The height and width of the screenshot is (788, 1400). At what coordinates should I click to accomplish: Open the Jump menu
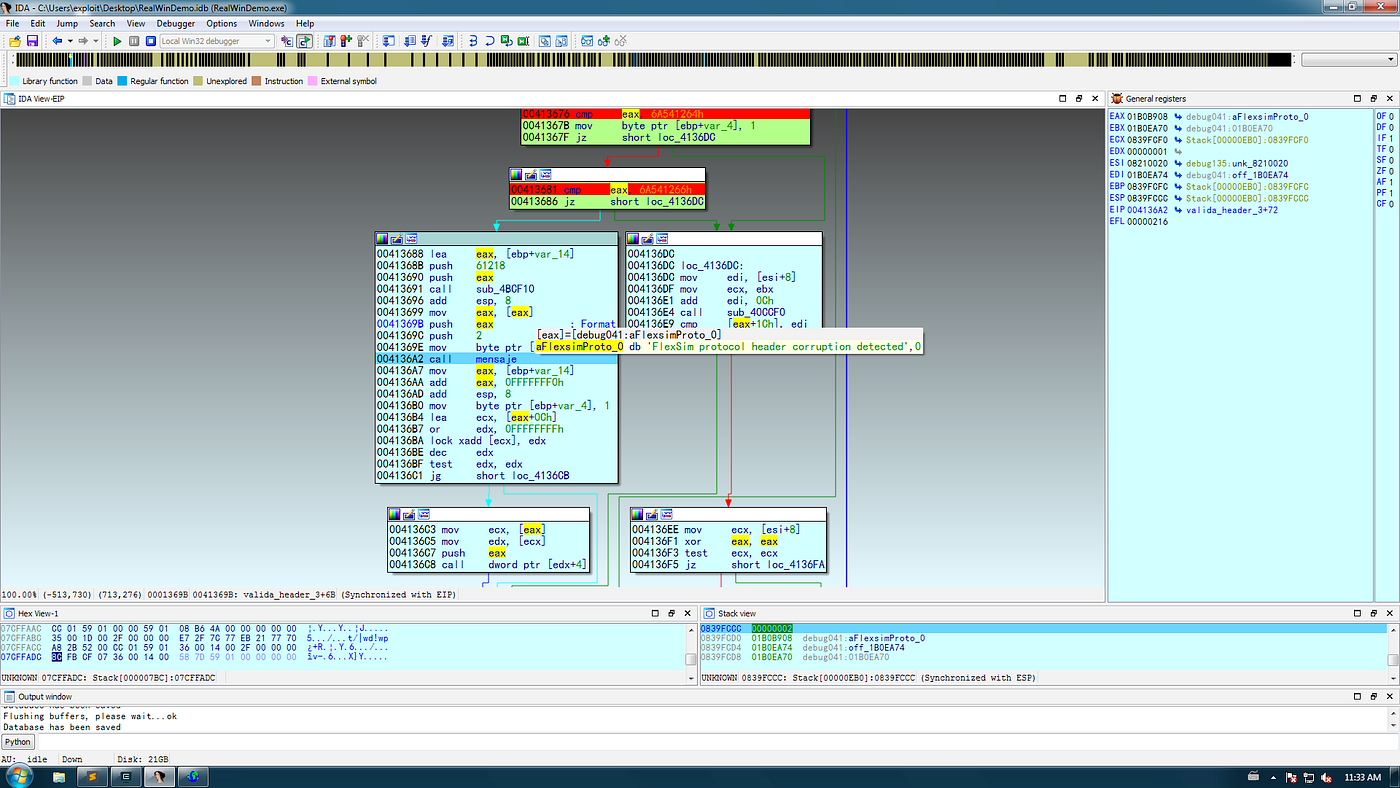pos(66,23)
